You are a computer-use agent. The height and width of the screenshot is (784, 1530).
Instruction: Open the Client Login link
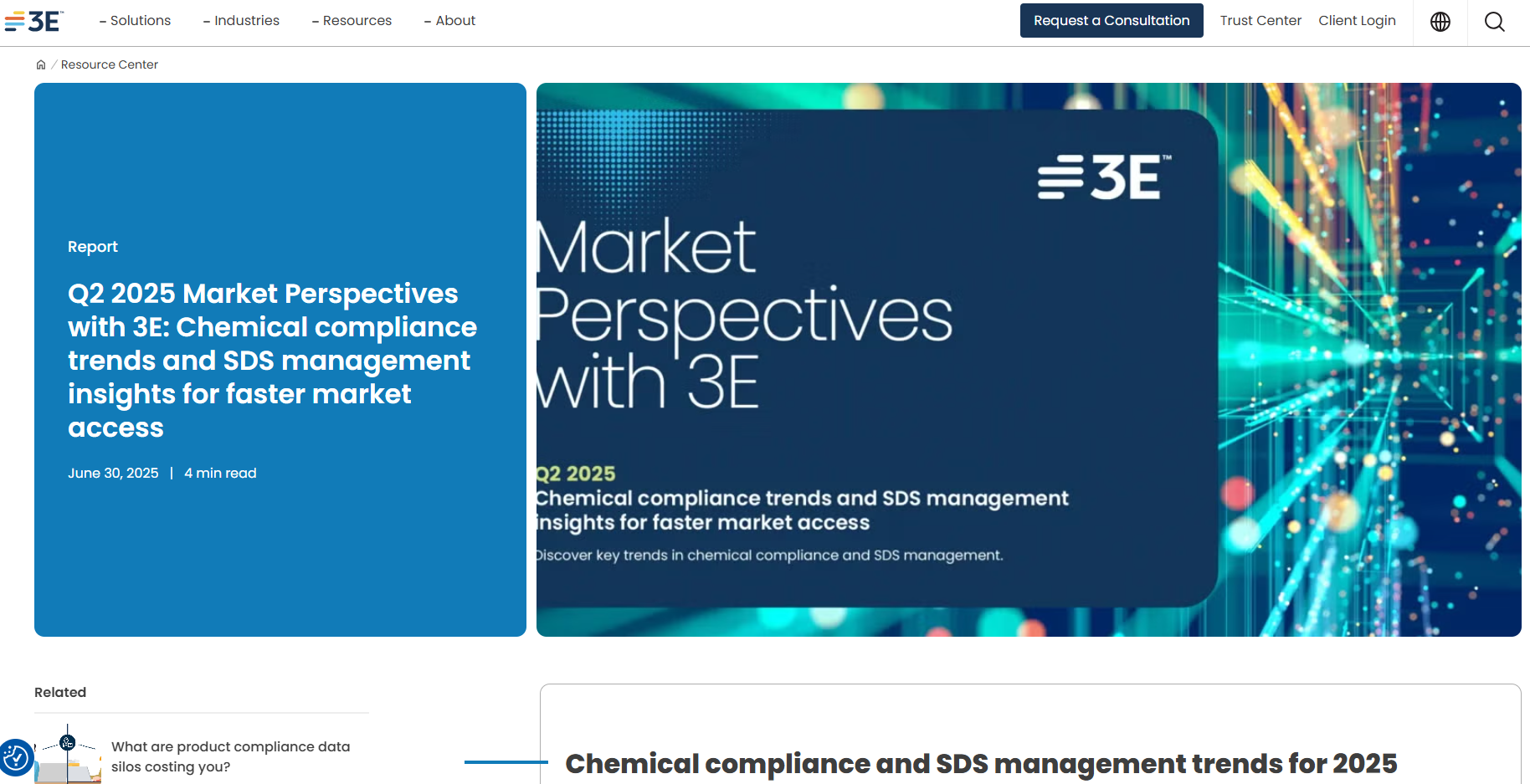(x=1357, y=21)
